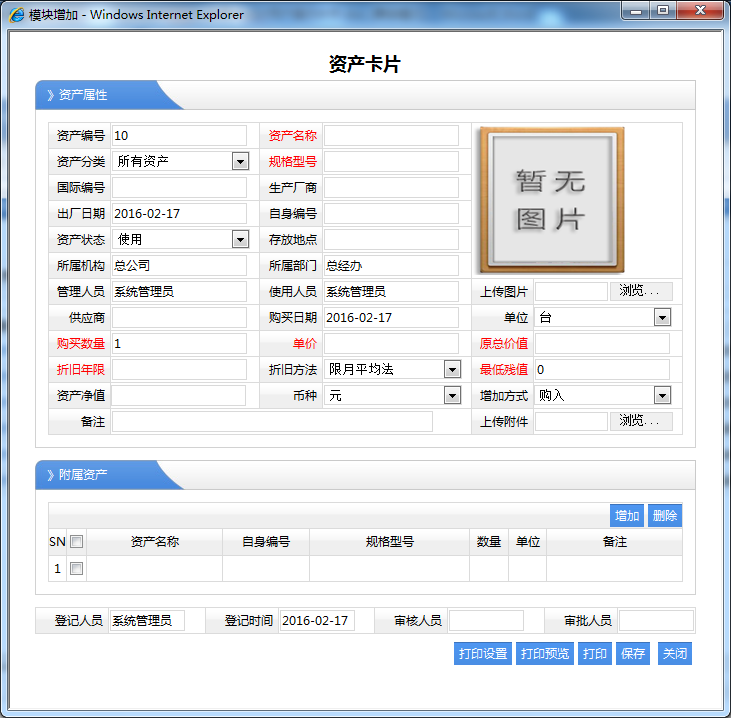The image size is (731, 718).
Task: Open the 折旧方法 dropdown list
Action: 452,369
